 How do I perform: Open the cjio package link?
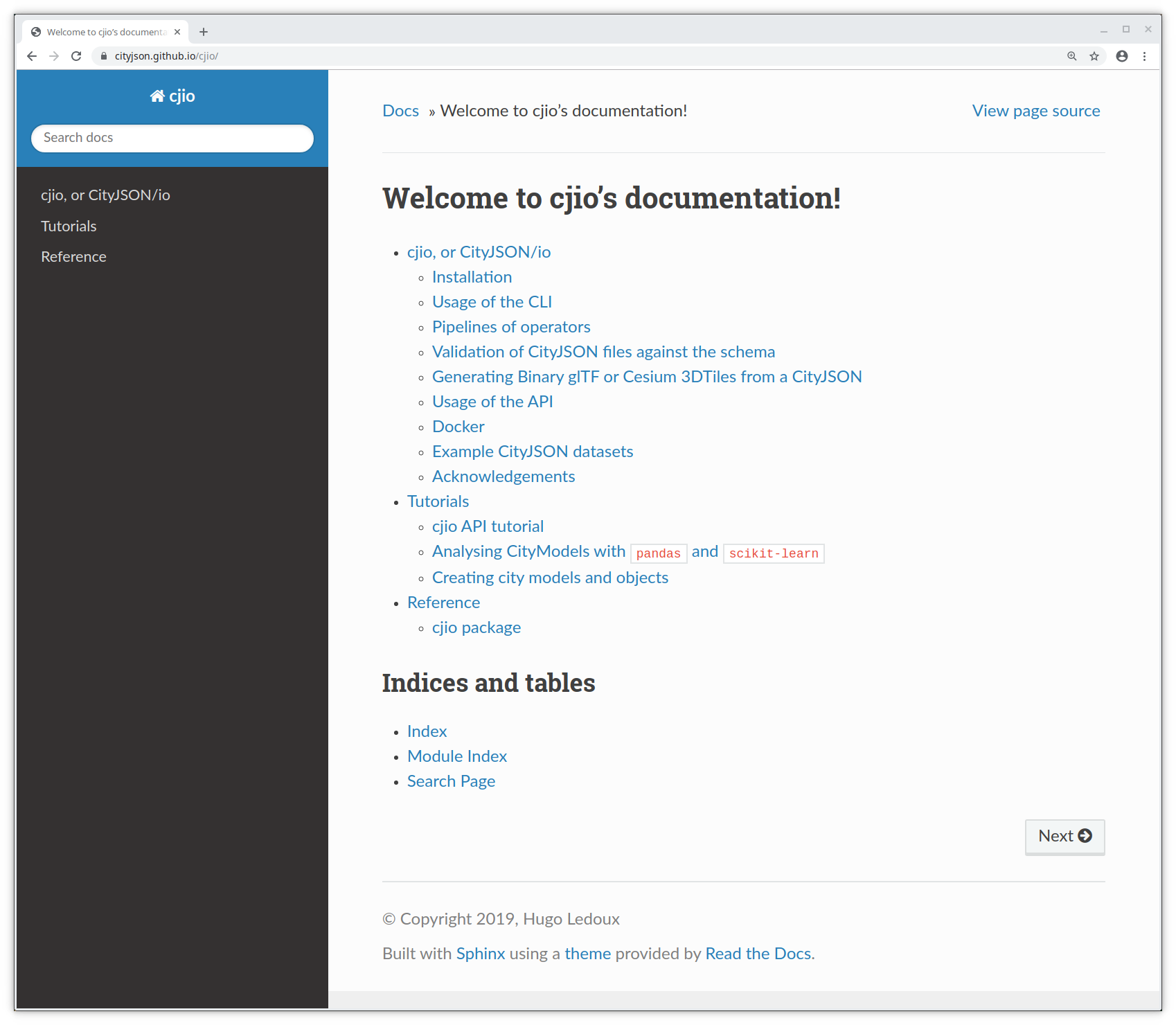tap(476, 627)
